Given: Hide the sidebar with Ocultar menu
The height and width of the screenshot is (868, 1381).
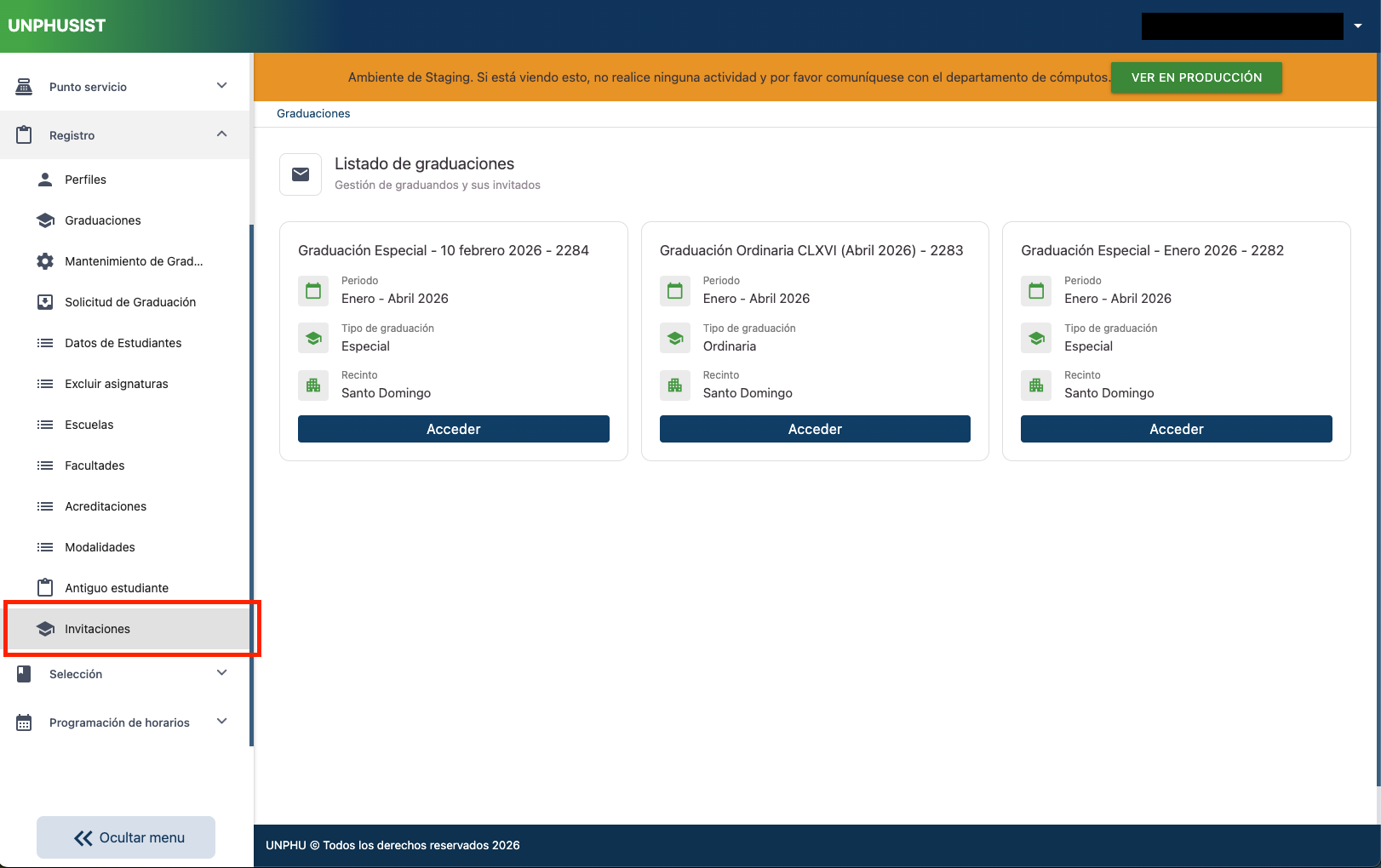Looking at the screenshot, I should (126, 837).
